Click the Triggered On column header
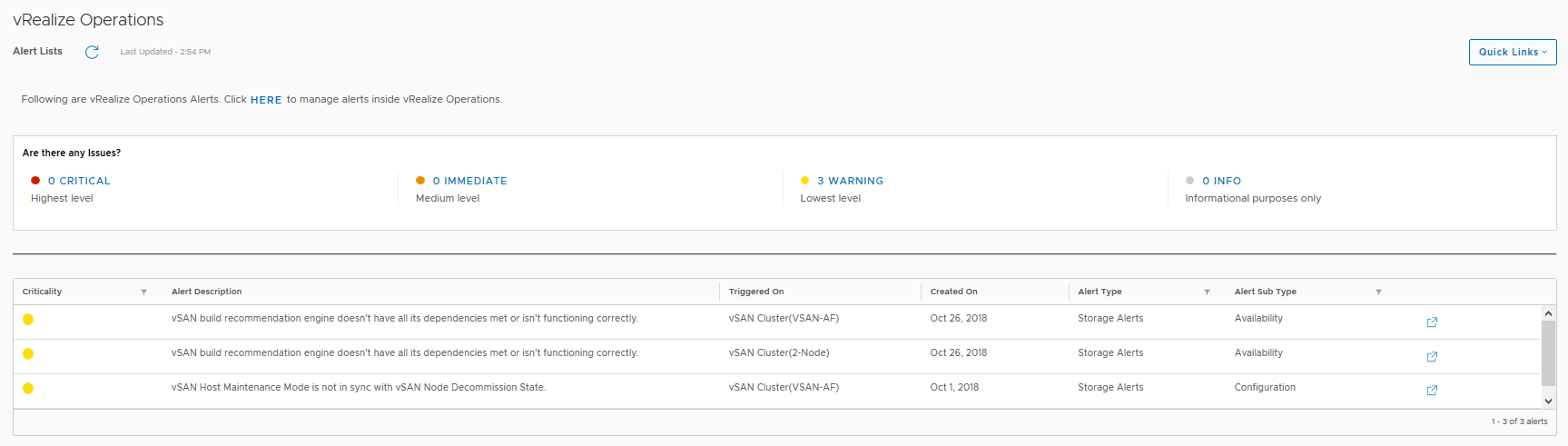The image size is (1568, 446). coord(756,292)
